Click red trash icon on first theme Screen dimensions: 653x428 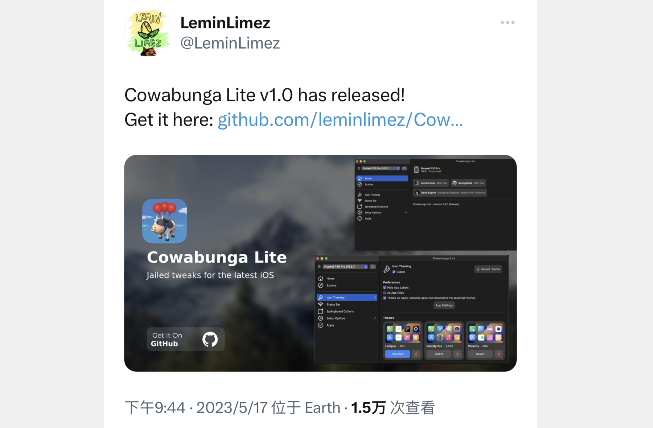[416, 354]
